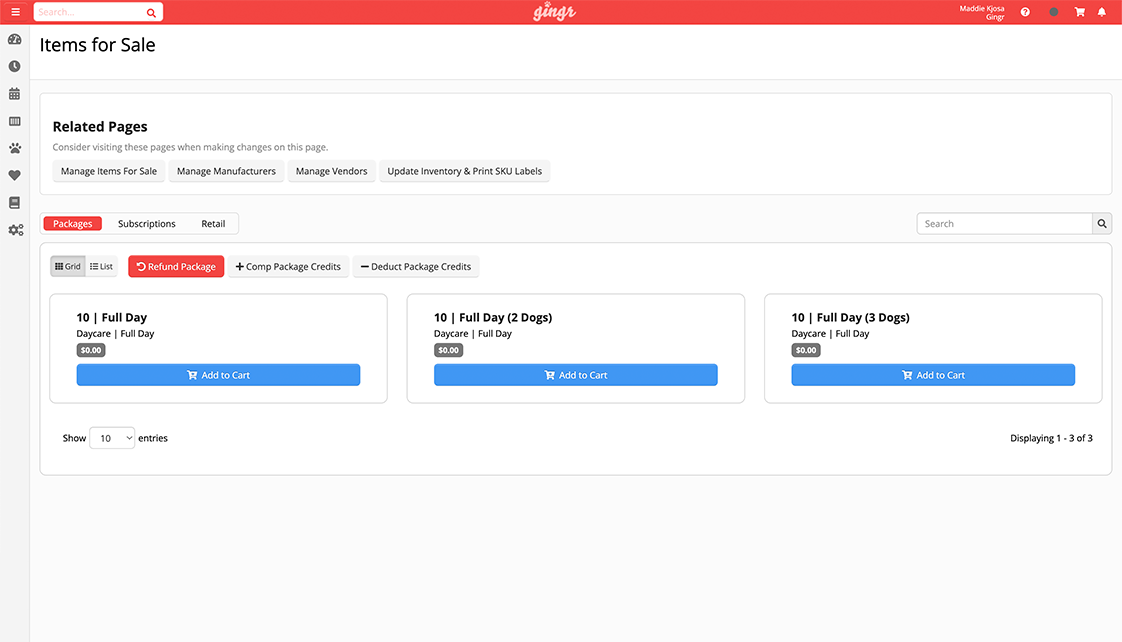Select the clock icon in the sidebar
The height and width of the screenshot is (642, 1122).
point(15,66)
